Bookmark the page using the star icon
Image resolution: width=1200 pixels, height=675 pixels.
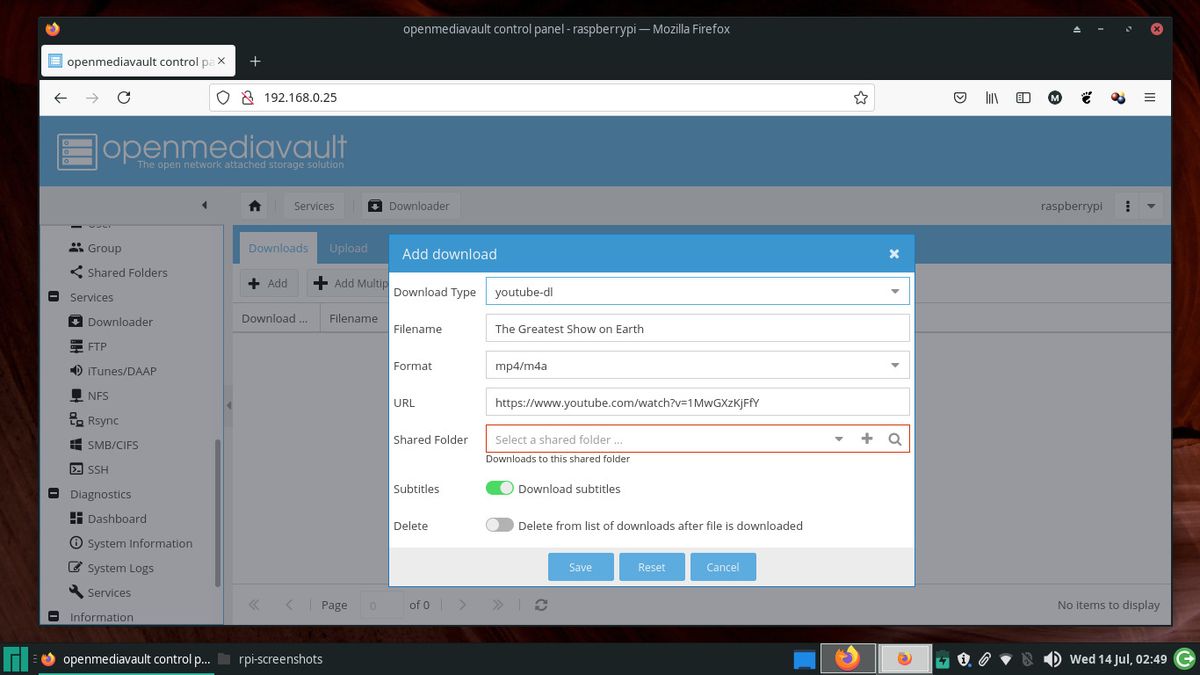tap(860, 97)
